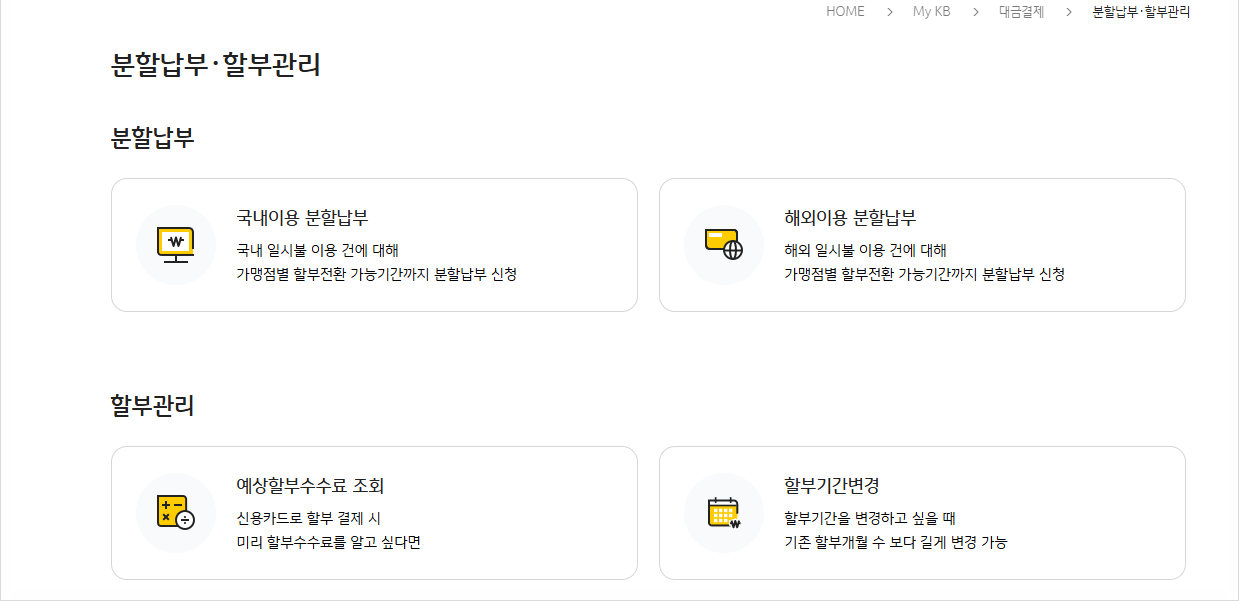Click the page title 분할납부·할부관리 heading
The height and width of the screenshot is (601, 1239).
pos(215,65)
